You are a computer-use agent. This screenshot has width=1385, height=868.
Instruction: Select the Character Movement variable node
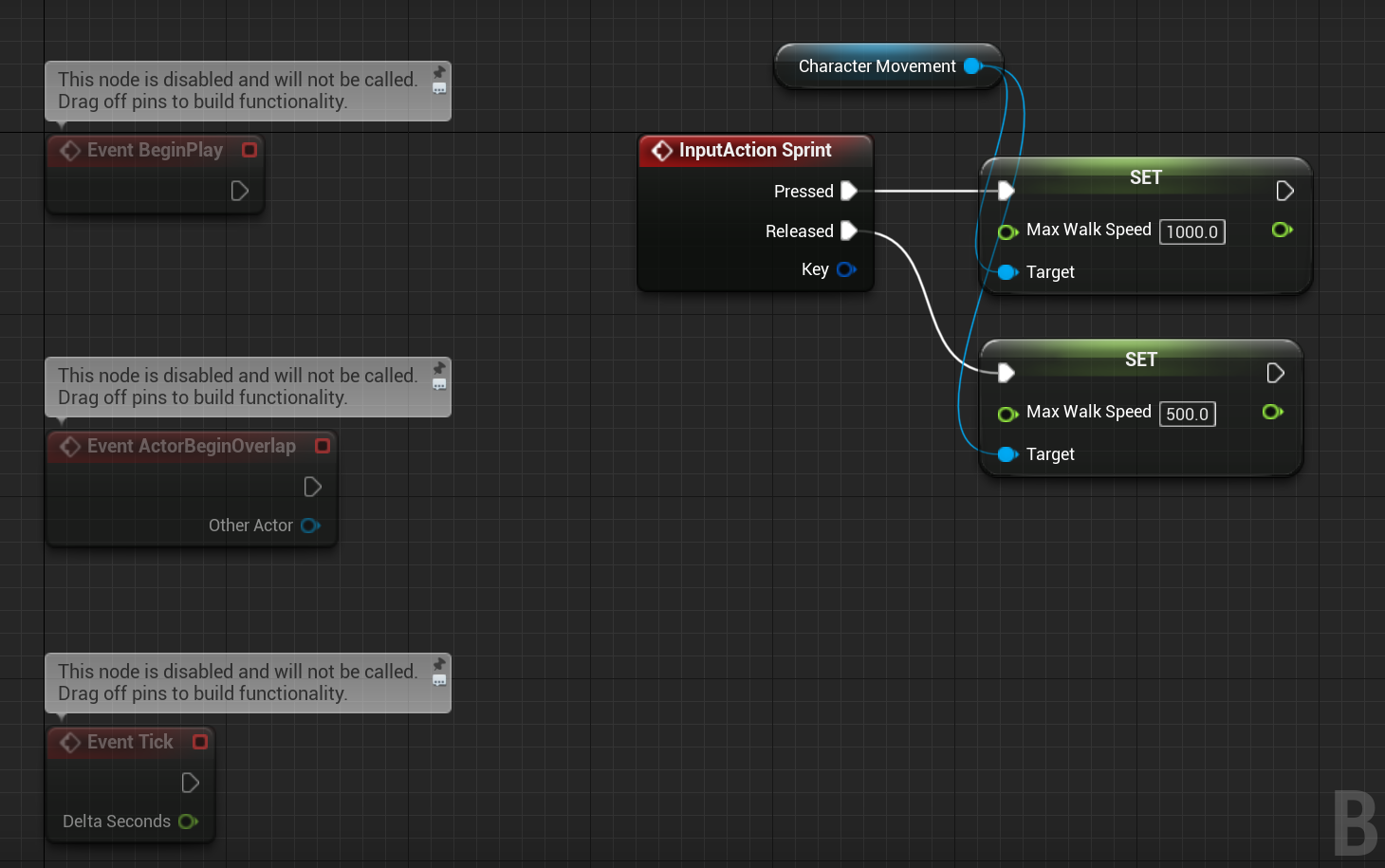click(877, 65)
